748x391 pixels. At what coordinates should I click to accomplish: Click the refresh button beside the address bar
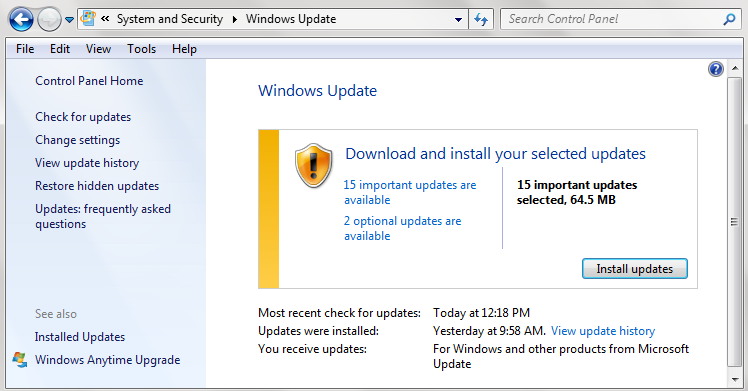tap(481, 20)
